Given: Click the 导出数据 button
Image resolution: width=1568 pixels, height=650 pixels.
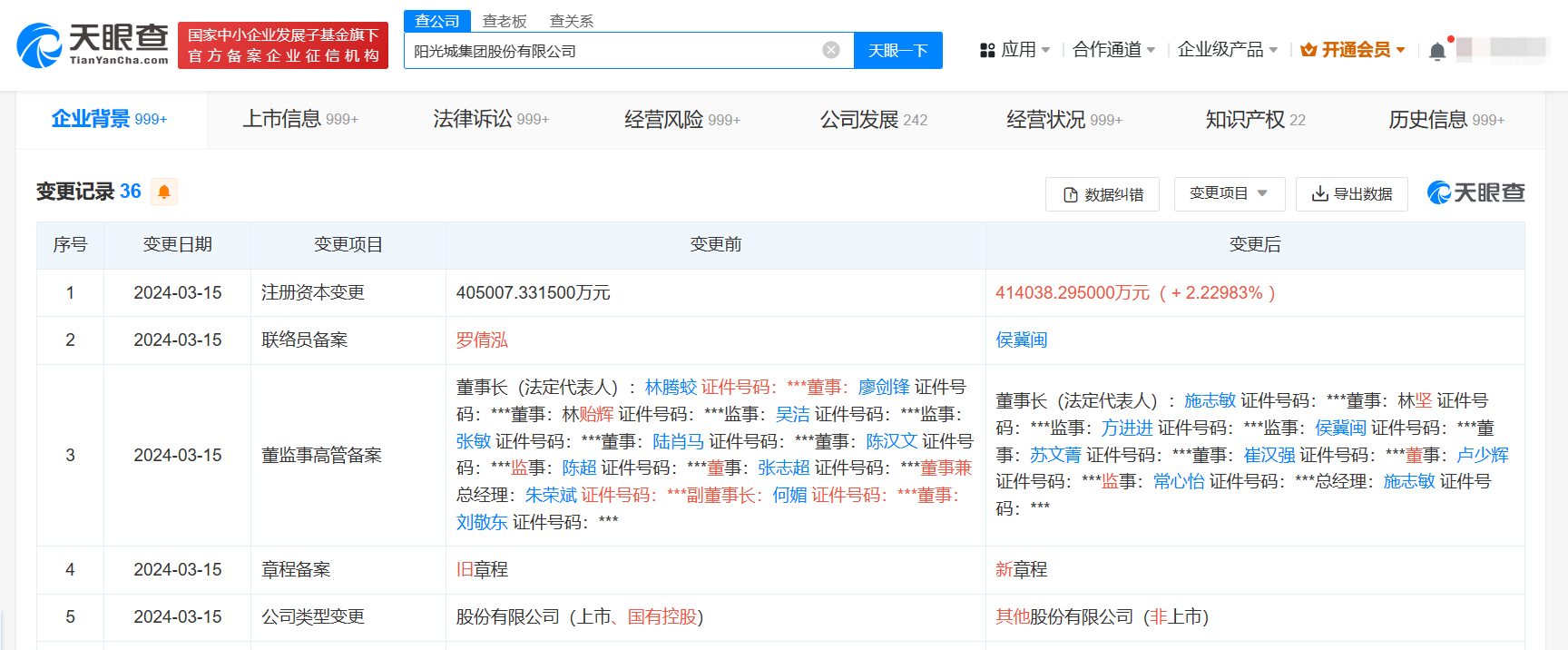Looking at the screenshot, I should coord(1352,194).
